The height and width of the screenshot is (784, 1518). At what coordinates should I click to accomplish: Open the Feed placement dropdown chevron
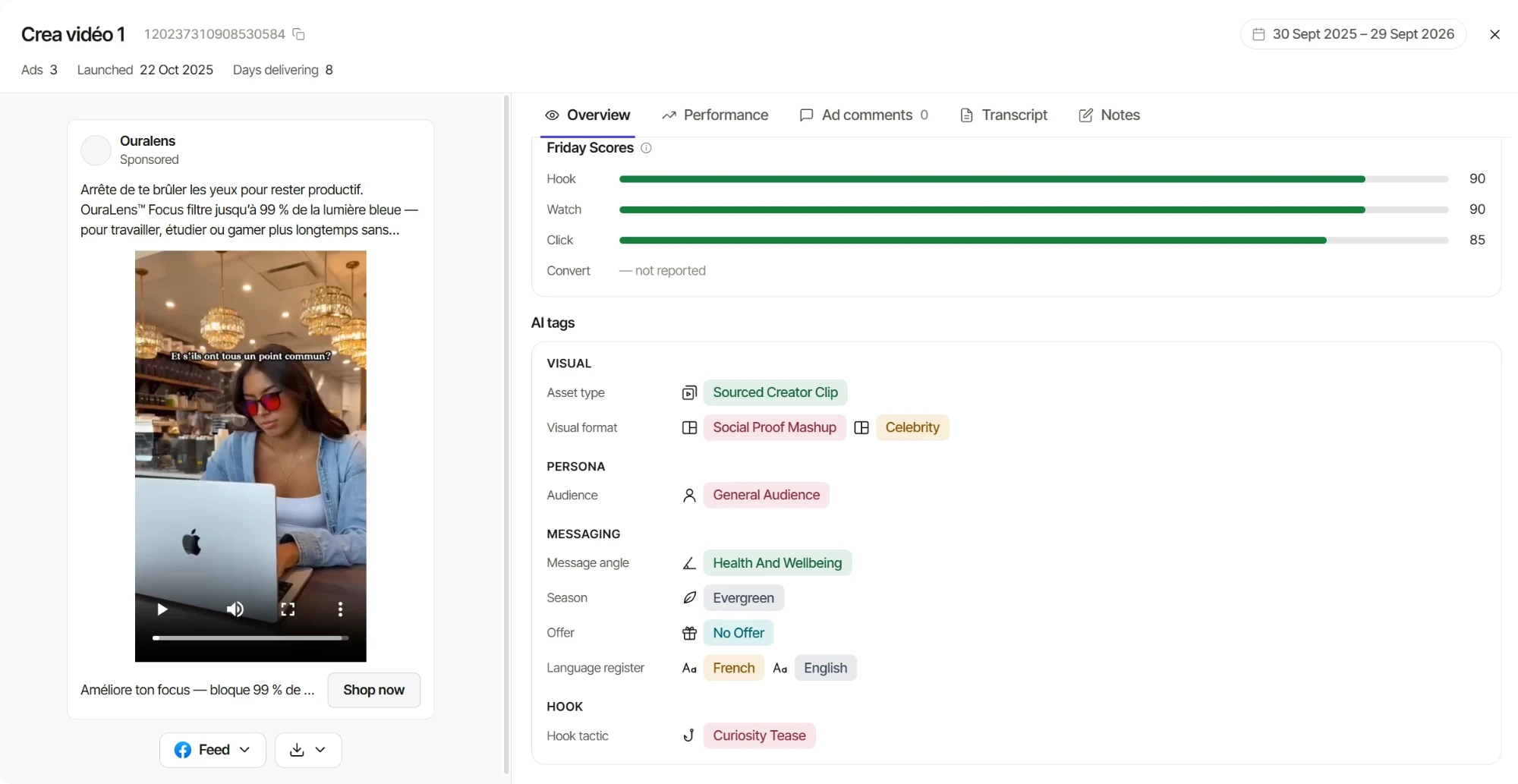coord(244,750)
